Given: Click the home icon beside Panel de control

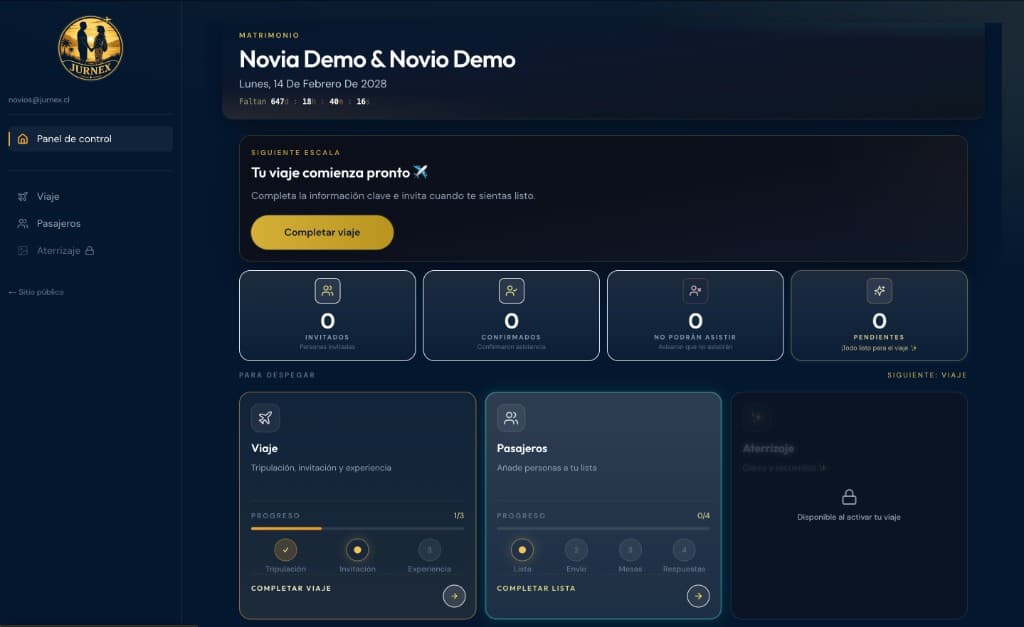Looking at the screenshot, I should (x=23, y=138).
